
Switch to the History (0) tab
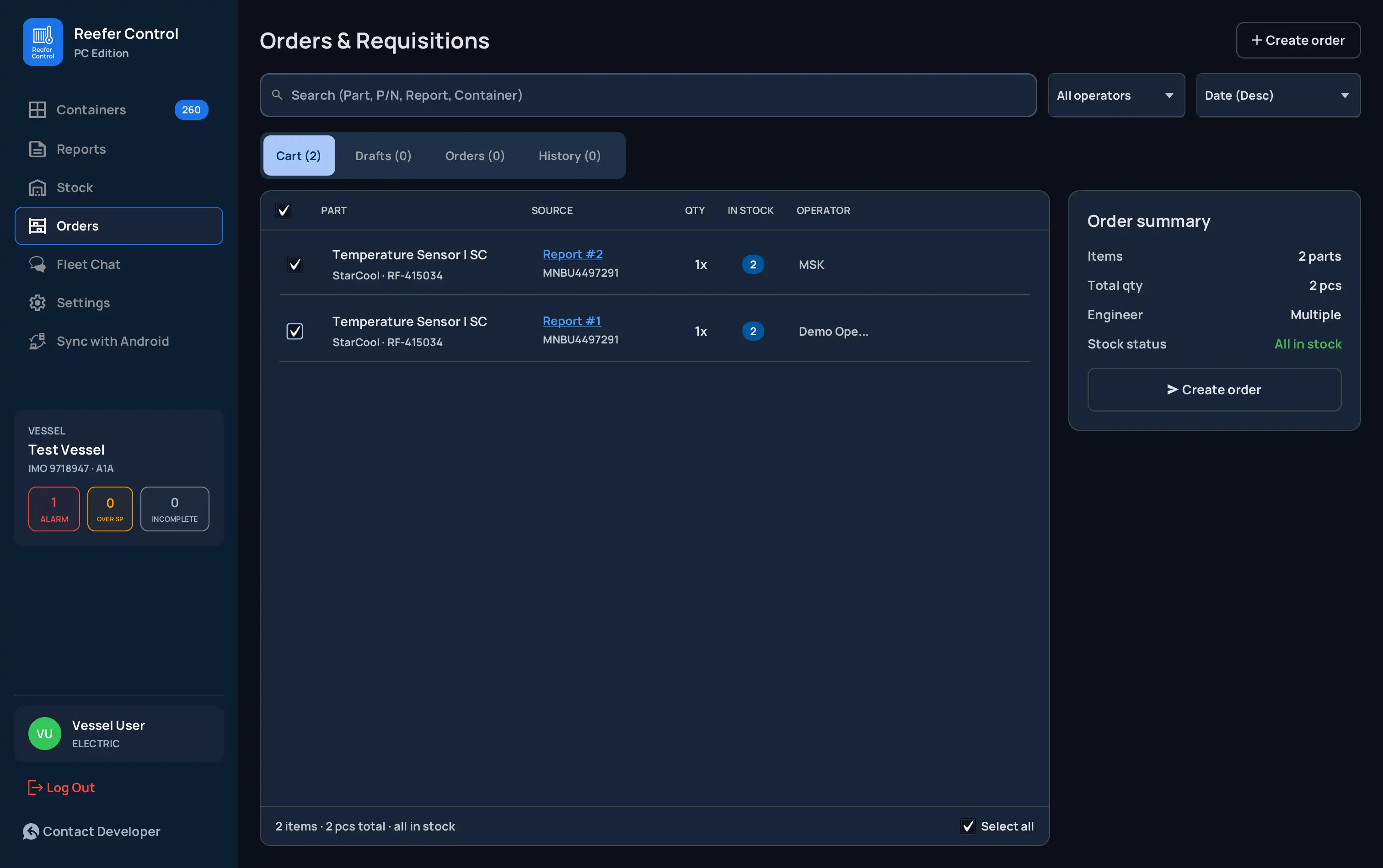click(569, 155)
